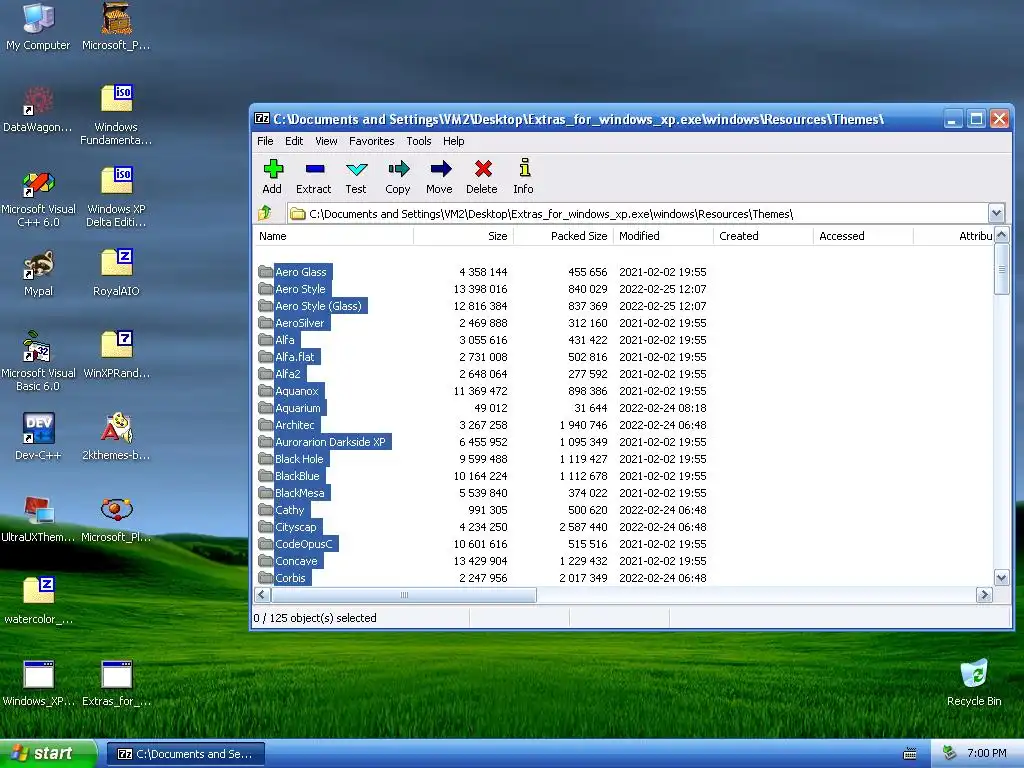Select watercolor archive desktop icon
Viewport: 1024px width, 768px height.
(38, 601)
